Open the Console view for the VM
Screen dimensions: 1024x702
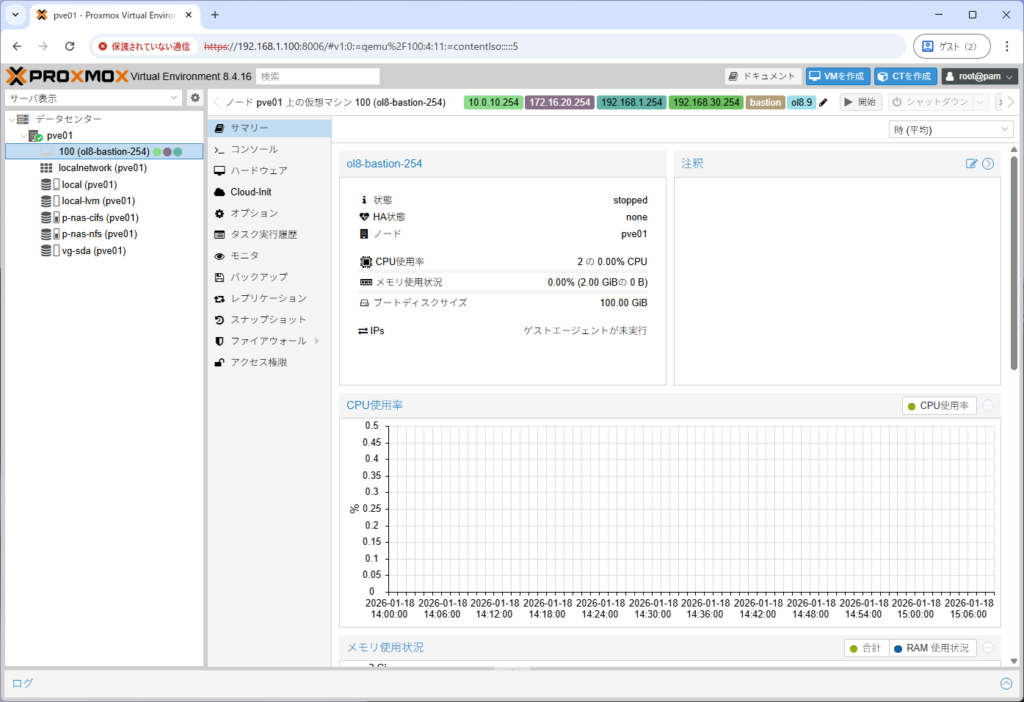[252, 149]
